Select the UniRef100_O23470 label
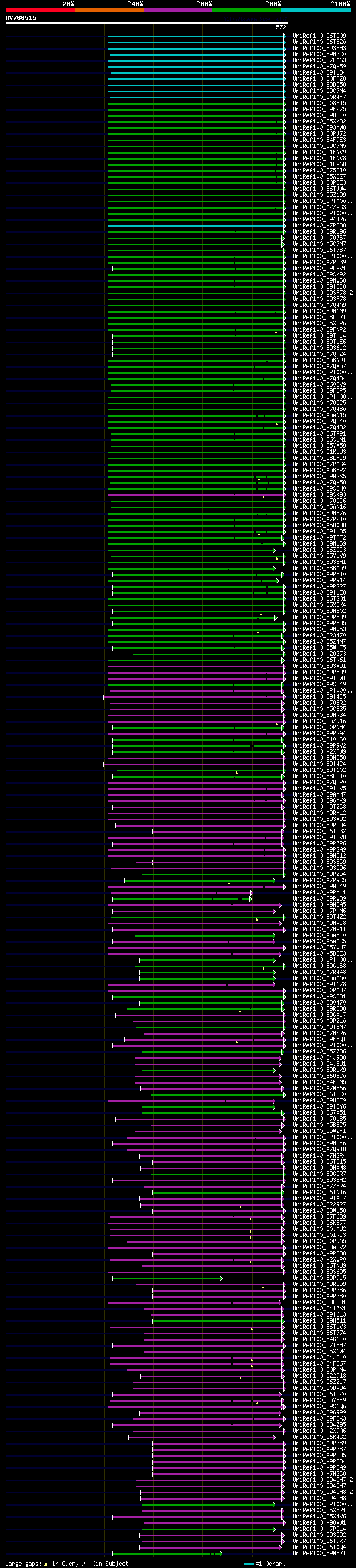The width and height of the screenshot is (356, 1568). point(319,635)
